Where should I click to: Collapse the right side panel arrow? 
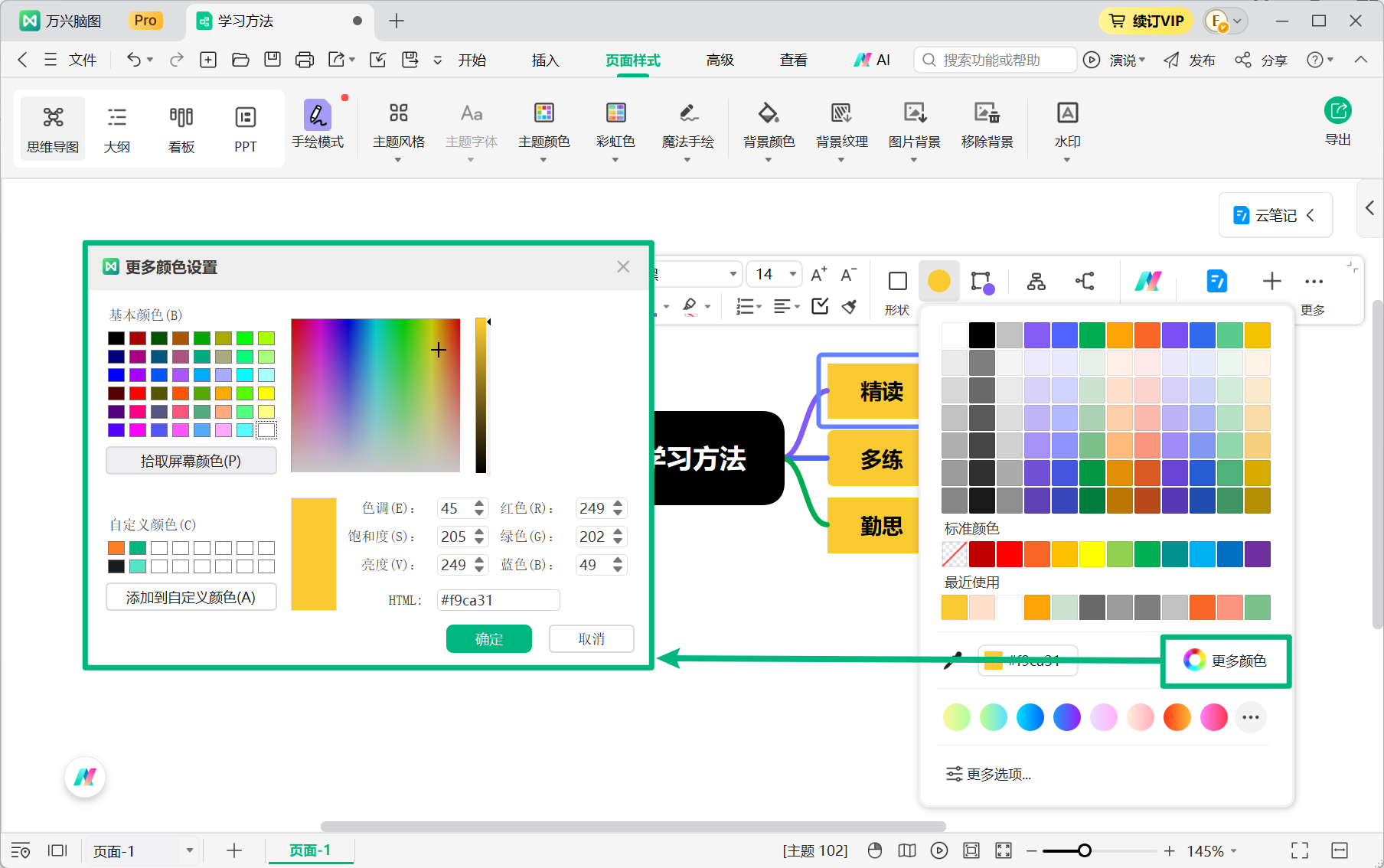pos(1369,207)
